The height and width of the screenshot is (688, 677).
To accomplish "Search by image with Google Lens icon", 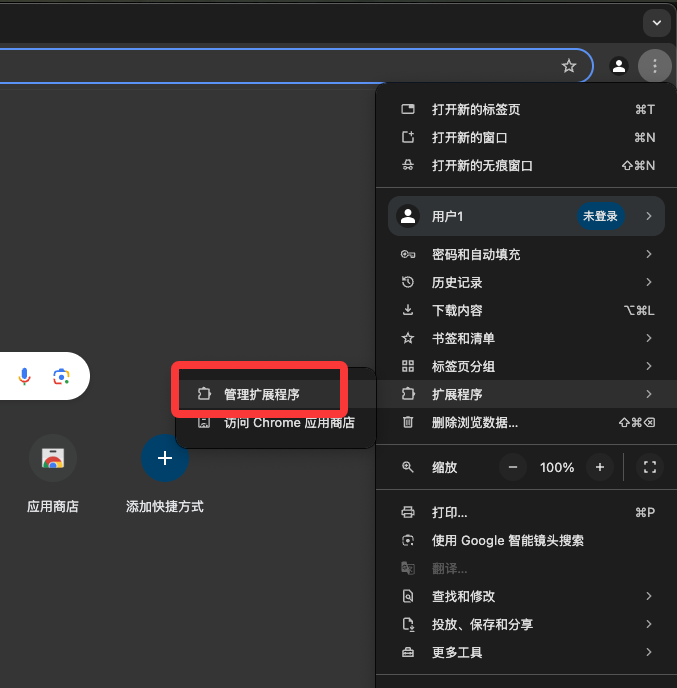I will click(61, 376).
